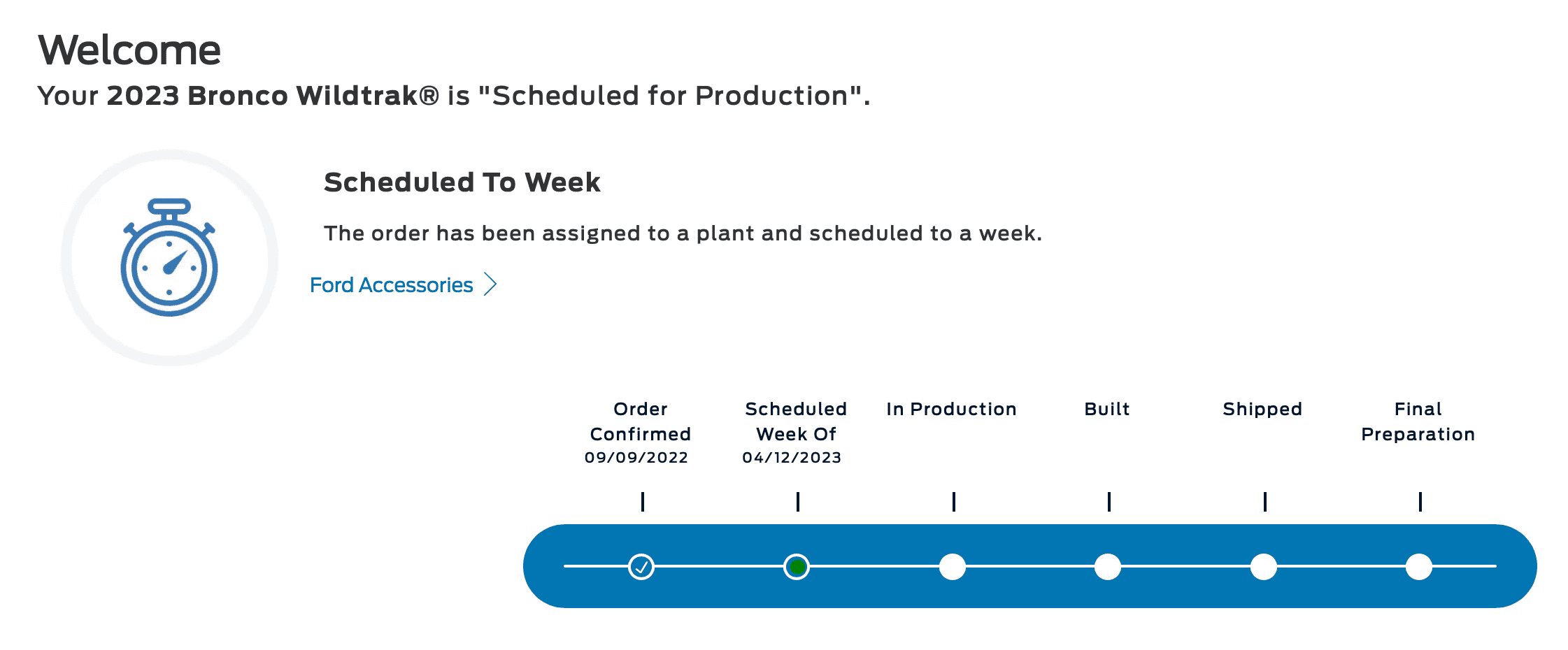Click the Built stage label

point(1107,409)
